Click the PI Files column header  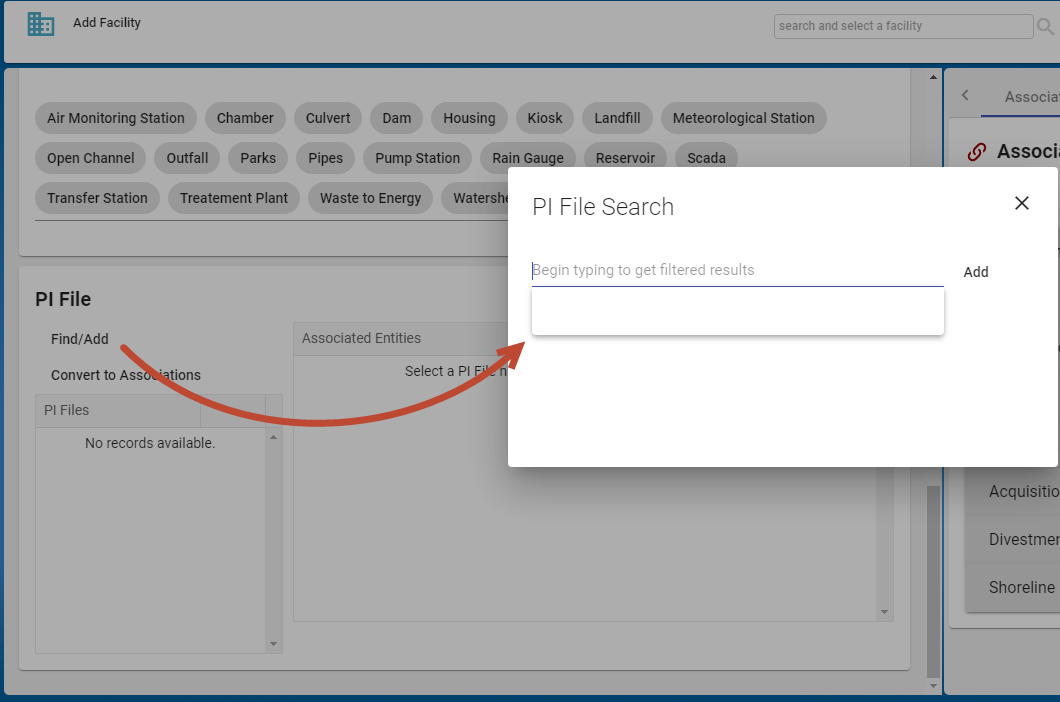(x=118, y=410)
